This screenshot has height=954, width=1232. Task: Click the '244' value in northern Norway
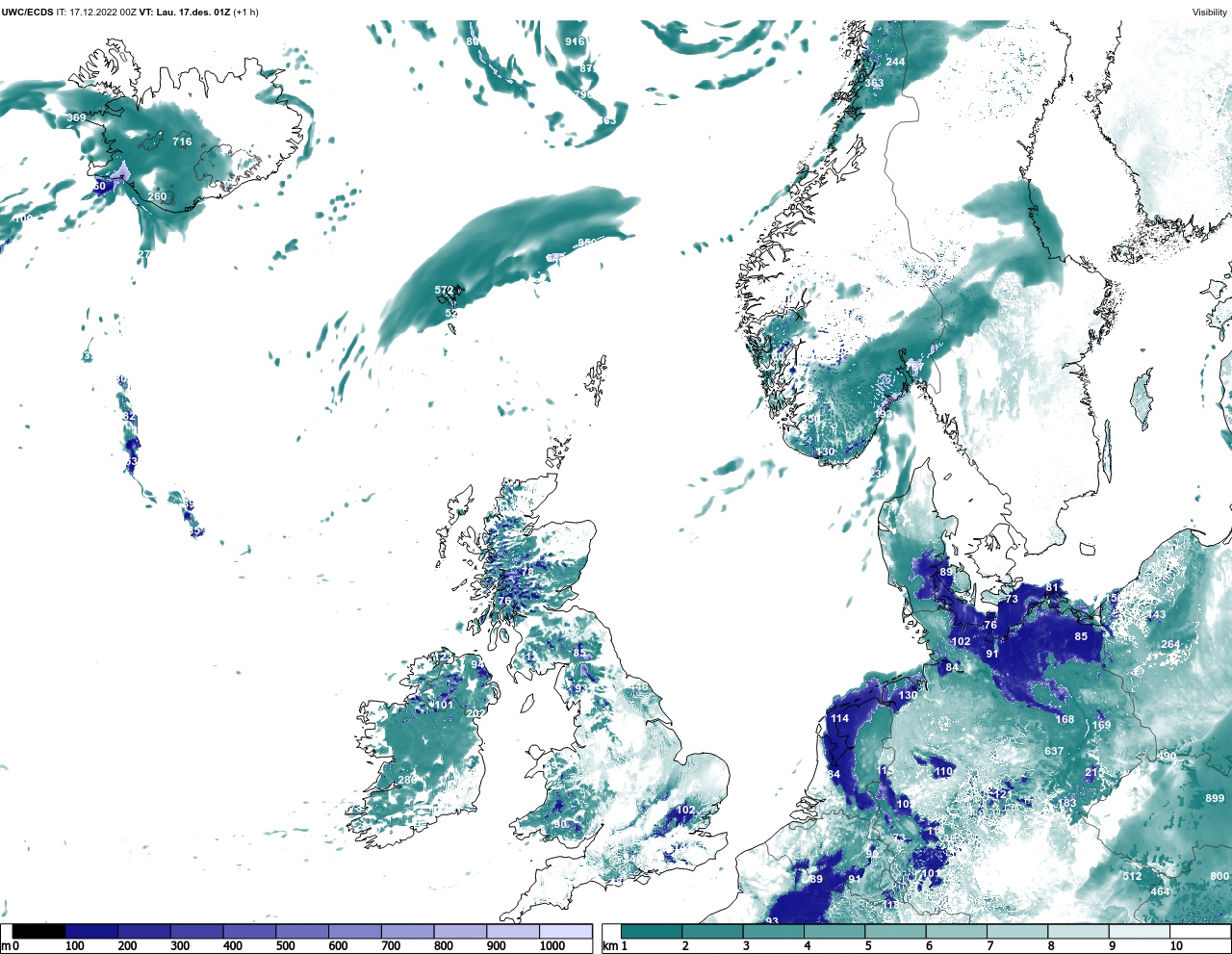pos(895,62)
